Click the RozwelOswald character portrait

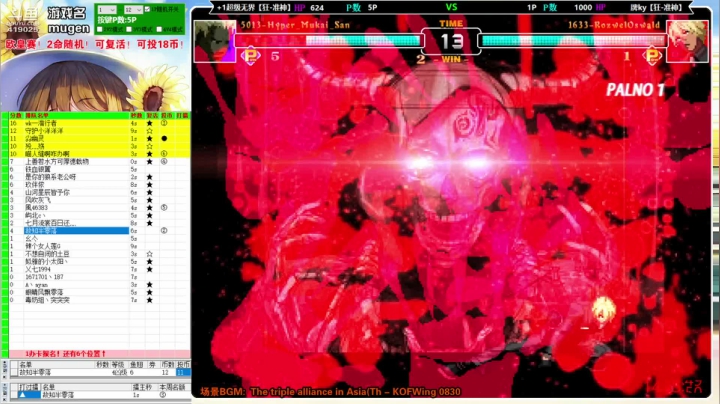tap(687, 41)
